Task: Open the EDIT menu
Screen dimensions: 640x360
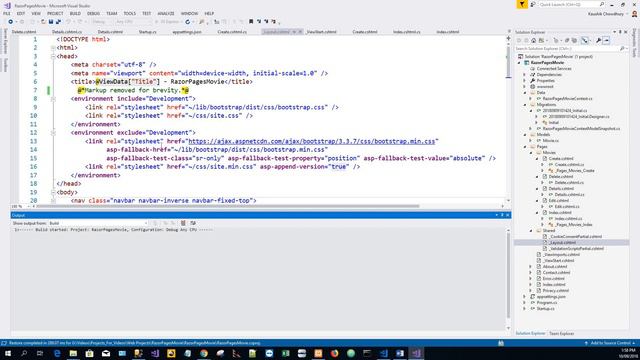Action: [x=21, y=13]
